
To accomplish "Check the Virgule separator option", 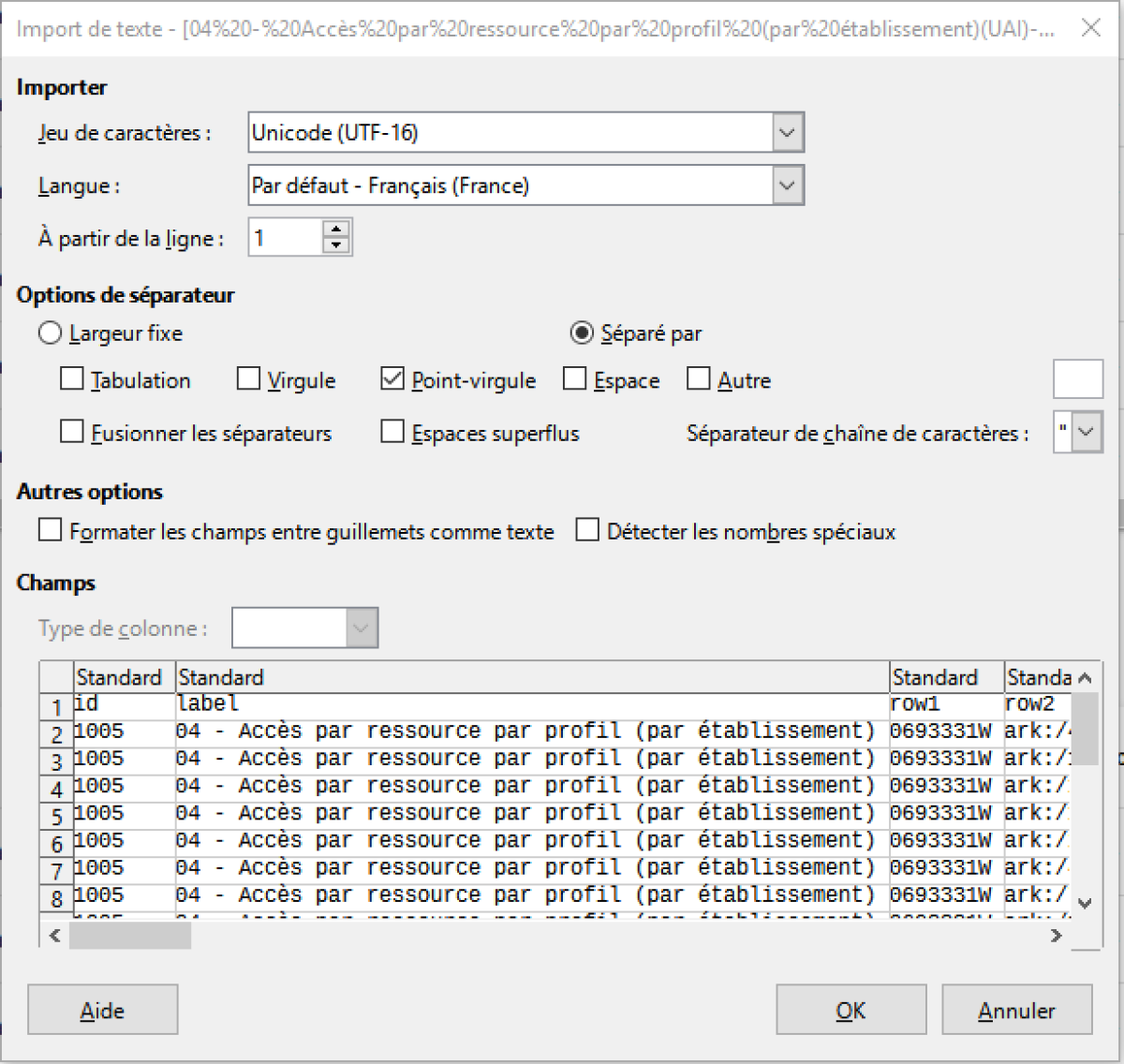I will 248,379.
